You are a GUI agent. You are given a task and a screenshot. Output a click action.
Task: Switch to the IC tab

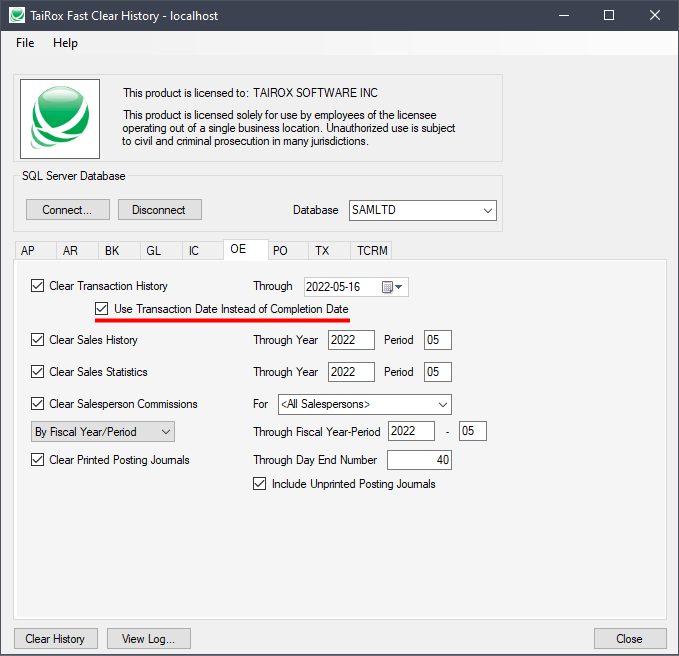point(202,250)
